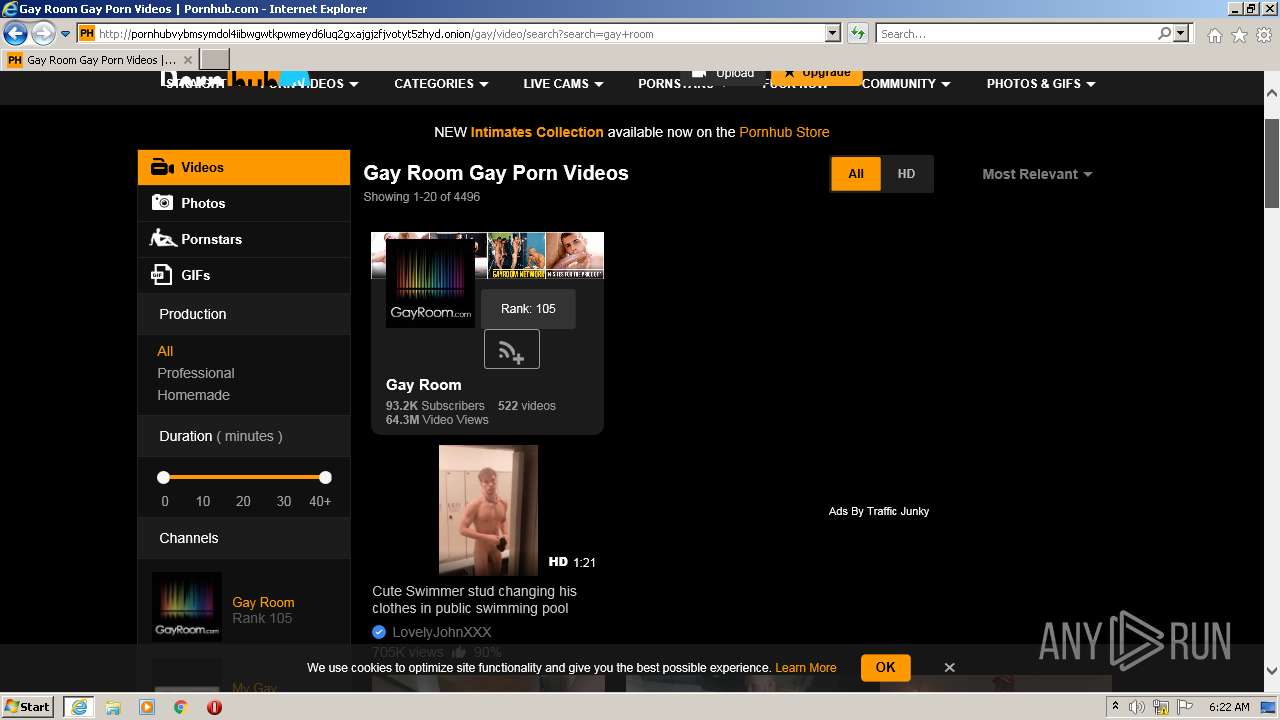Click the Internet Explorer taskbar icon
1280x720 pixels.
[78, 706]
